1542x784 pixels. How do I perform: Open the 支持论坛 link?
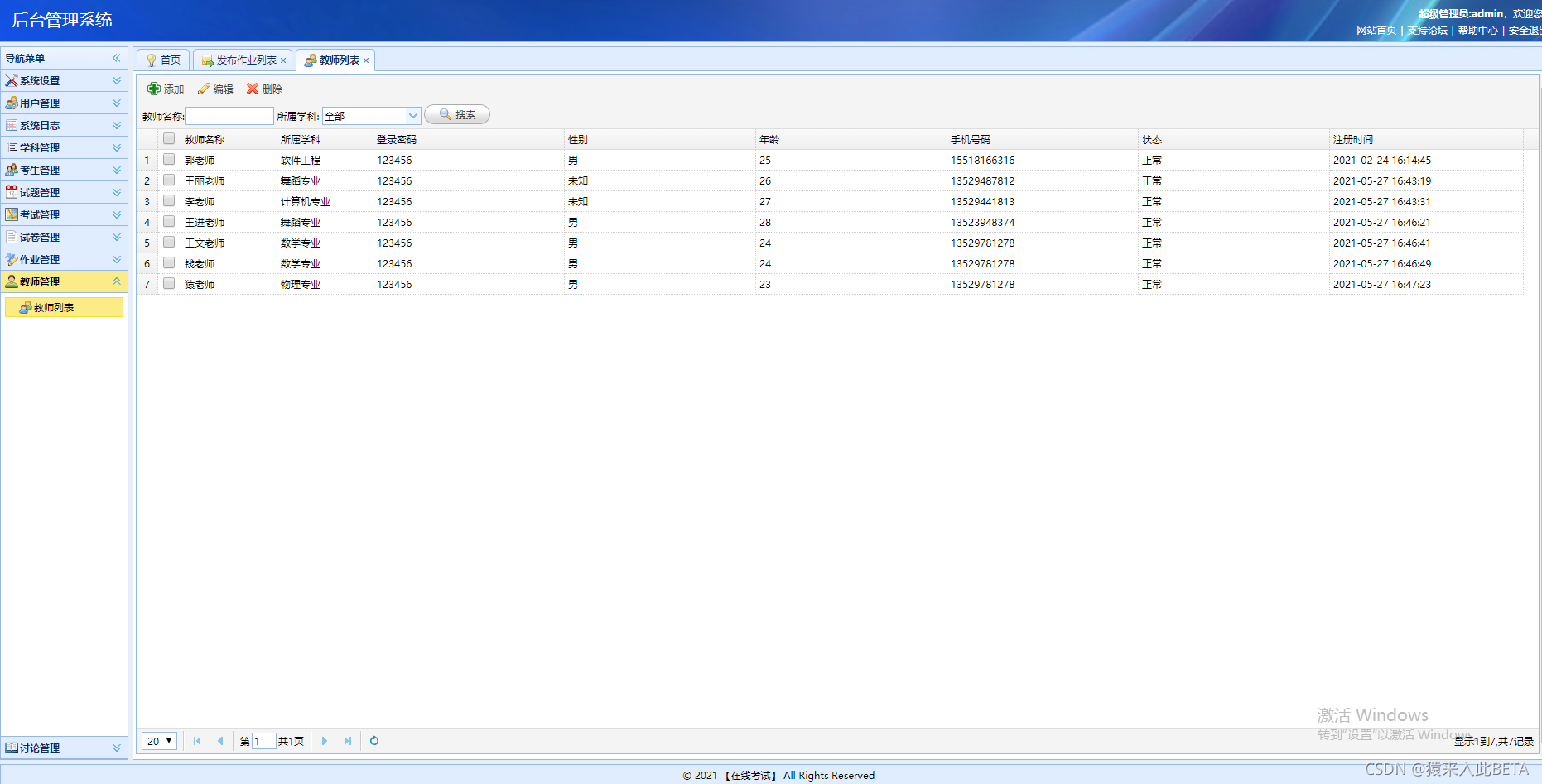1427,31
